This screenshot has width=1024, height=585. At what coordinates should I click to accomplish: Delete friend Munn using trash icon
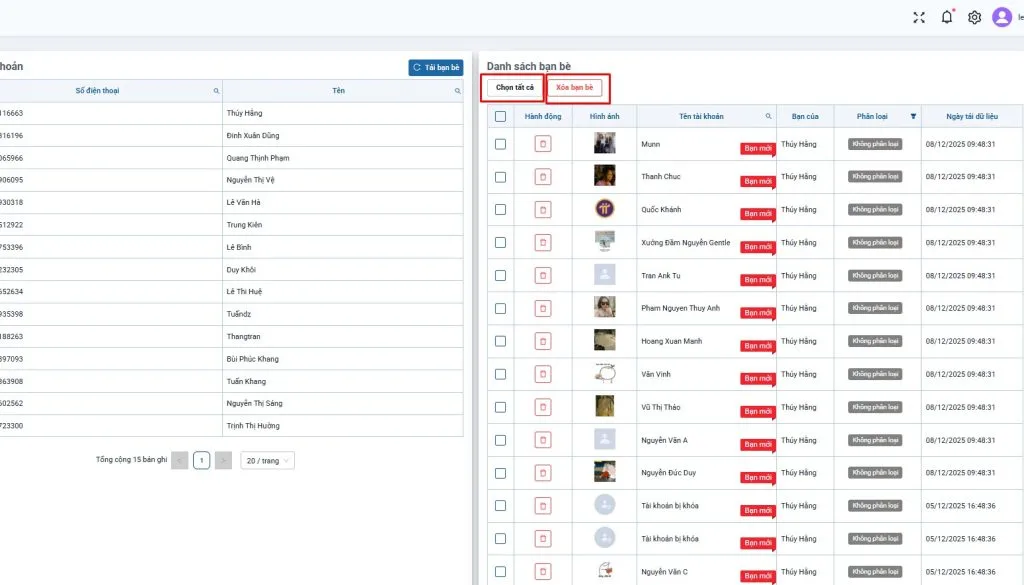[x=543, y=144]
